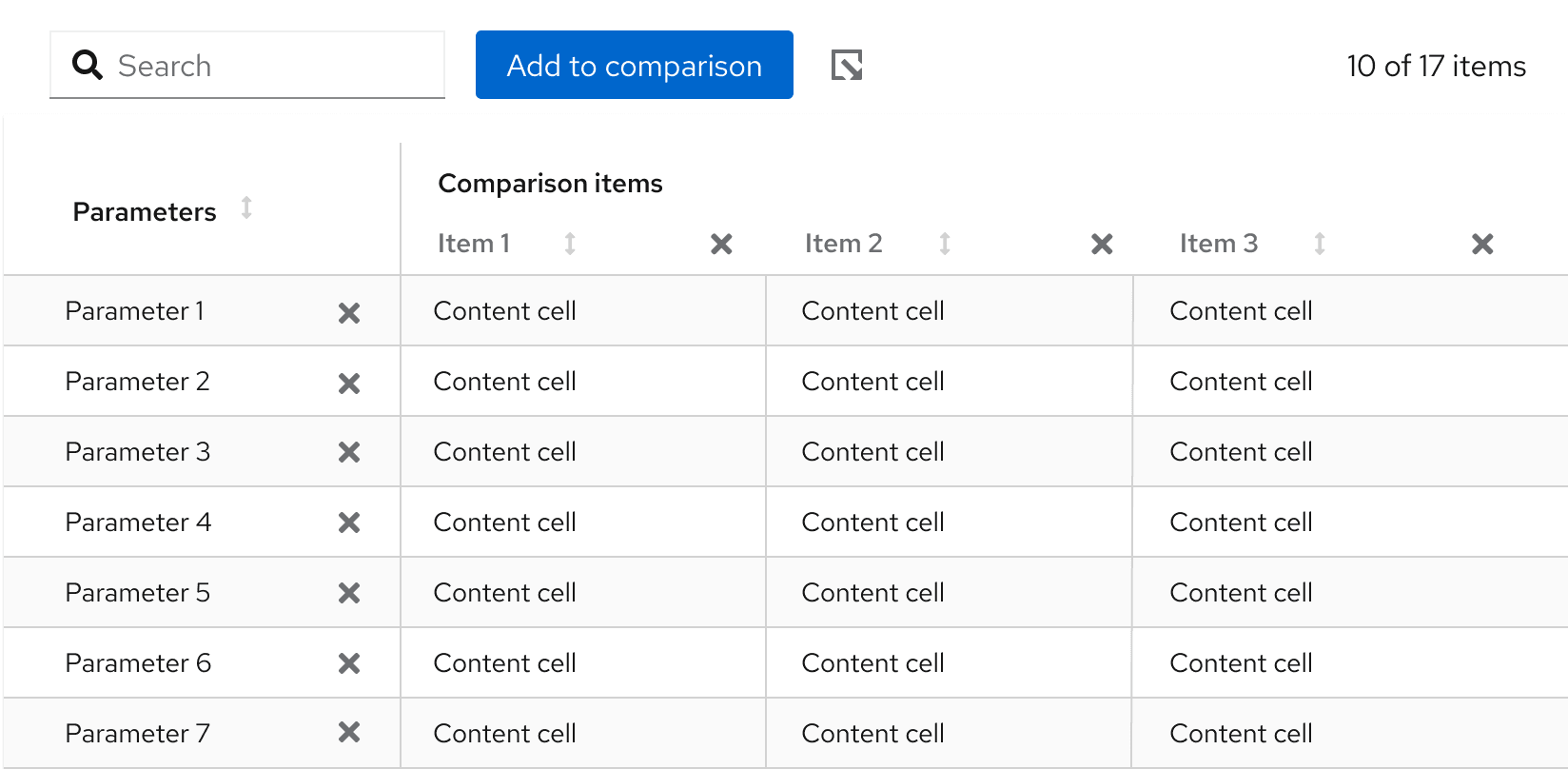Click the Item 1 column header label
The image size is (1568, 769).
(x=474, y=244)
